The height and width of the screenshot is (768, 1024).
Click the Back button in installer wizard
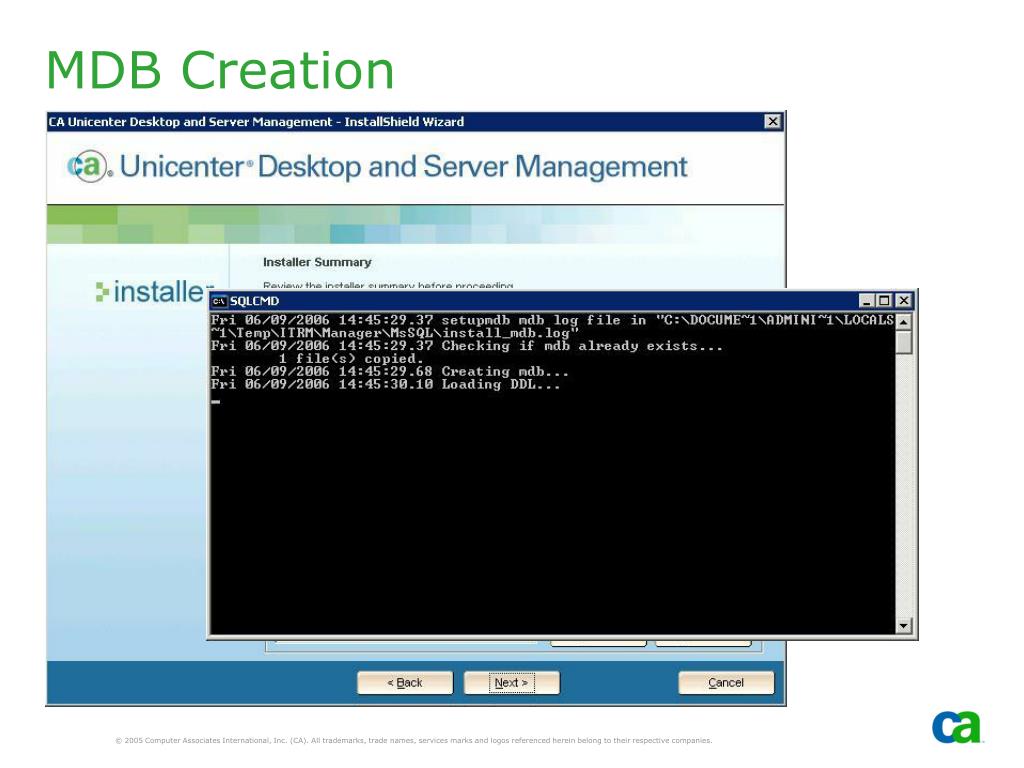pos(405,682)
